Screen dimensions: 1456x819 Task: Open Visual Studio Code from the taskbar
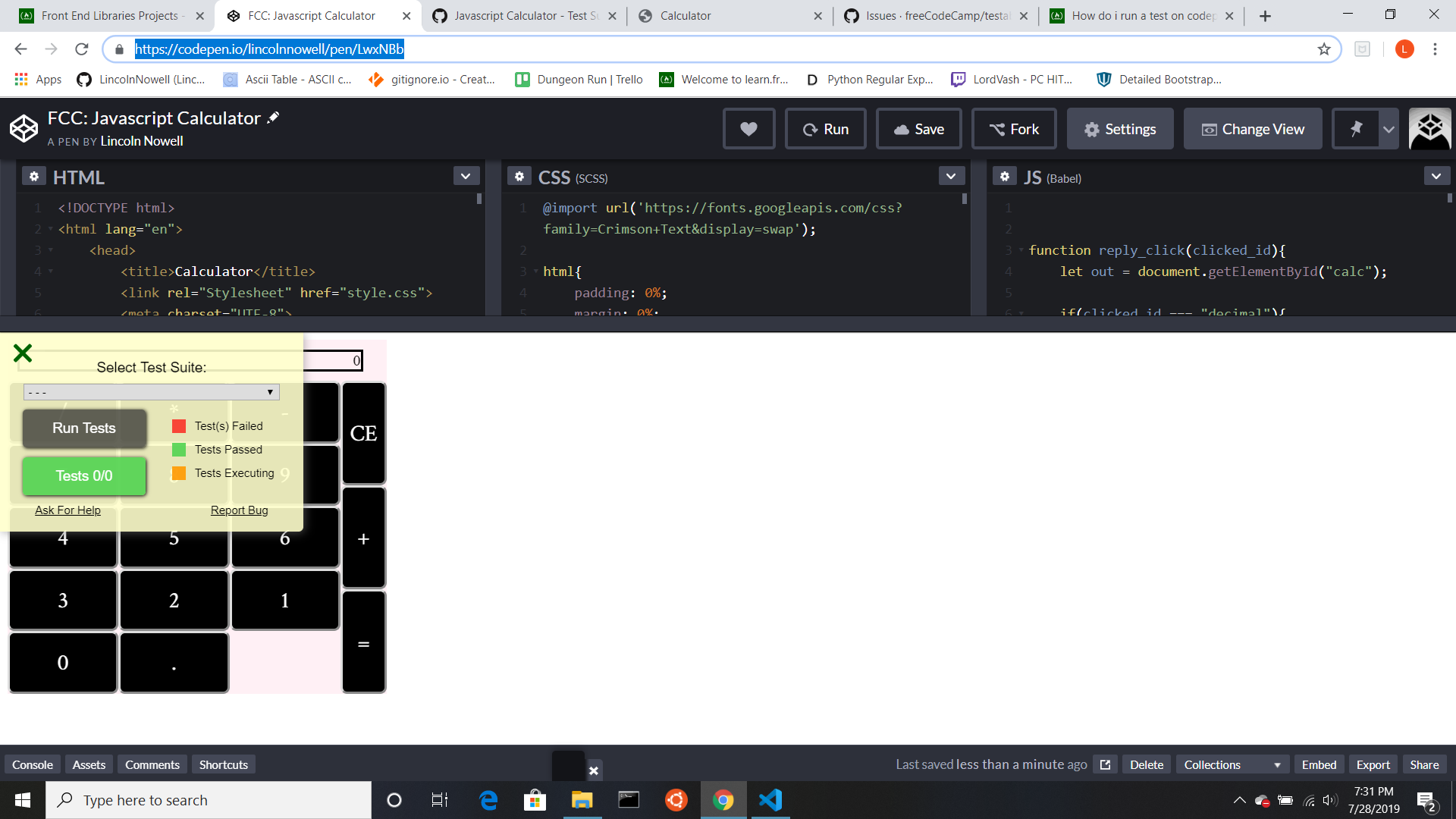(x=770, y=799)
